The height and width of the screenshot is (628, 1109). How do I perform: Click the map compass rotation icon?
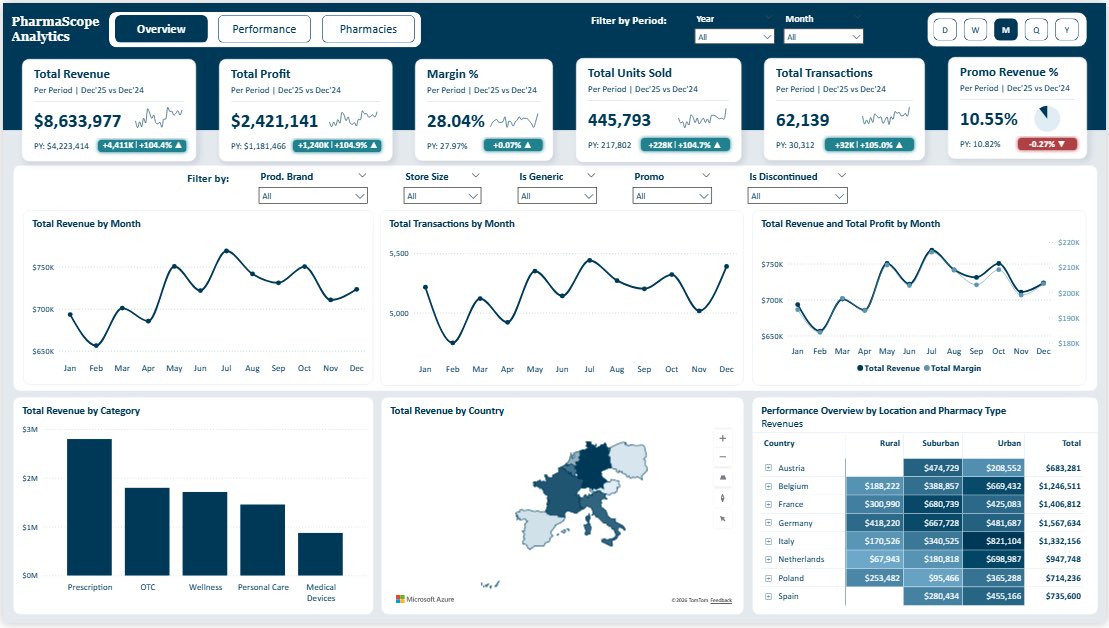(722, 498)
